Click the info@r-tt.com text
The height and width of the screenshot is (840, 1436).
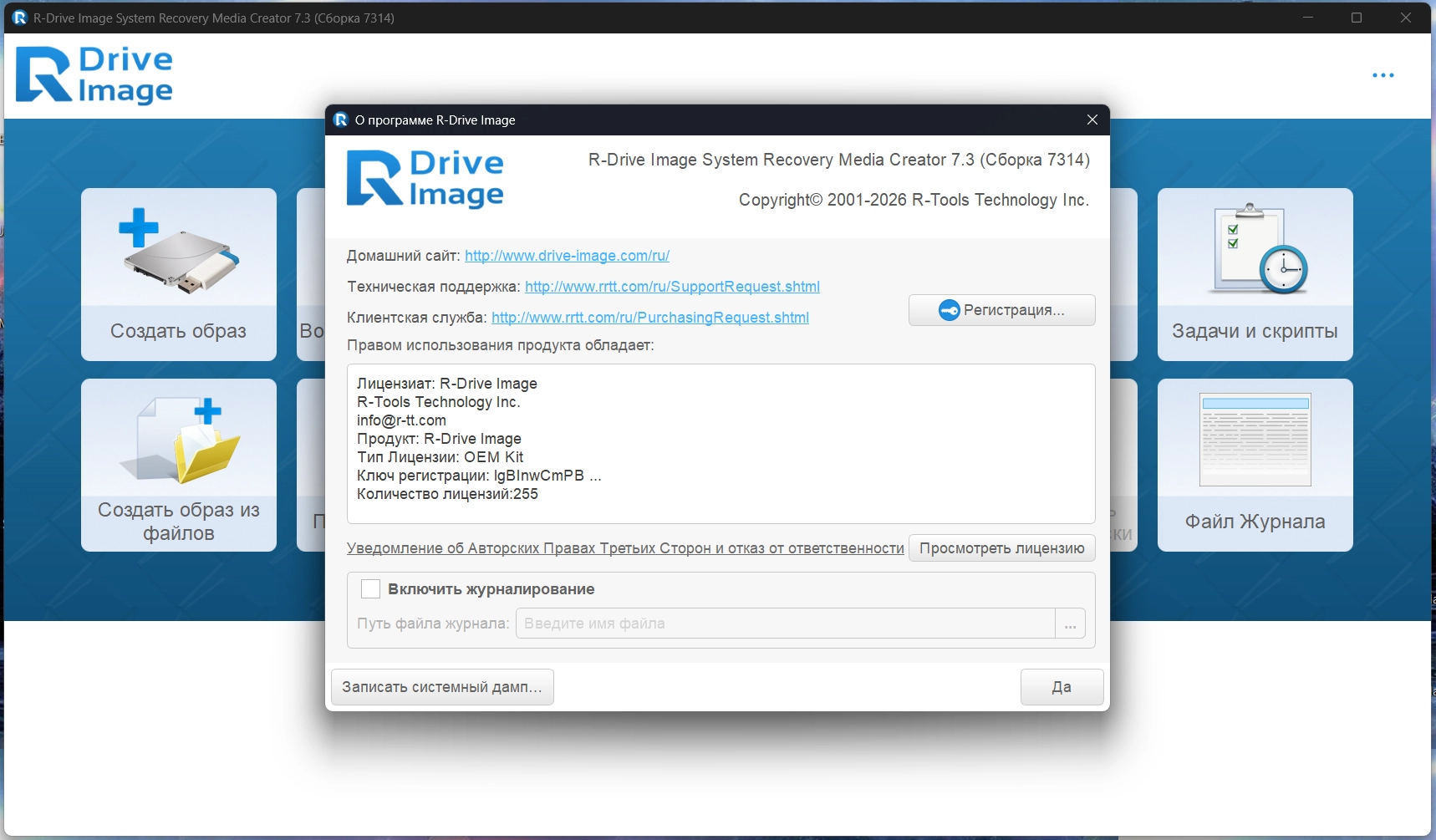tap(401, 420)
